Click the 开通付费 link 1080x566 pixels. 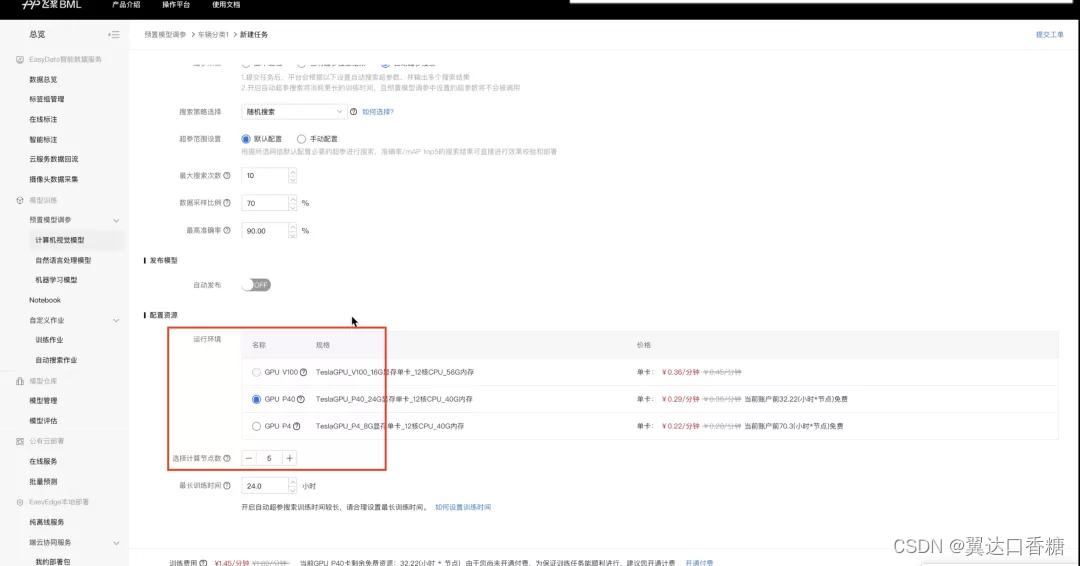coord(699,563)
